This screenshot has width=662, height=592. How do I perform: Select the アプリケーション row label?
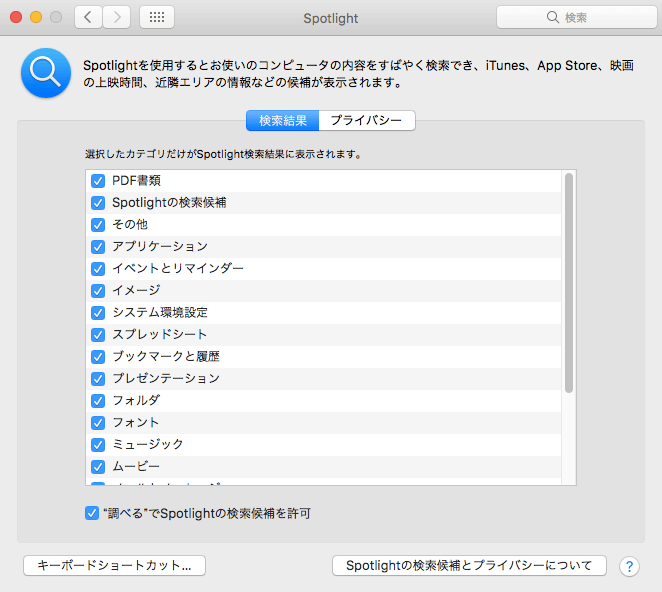(160, 247)
